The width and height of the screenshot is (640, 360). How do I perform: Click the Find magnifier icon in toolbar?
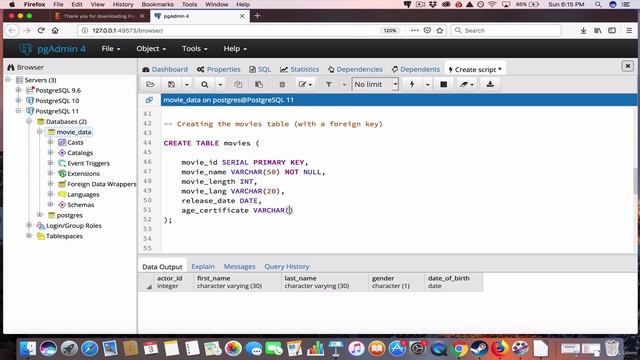point(204,84)
